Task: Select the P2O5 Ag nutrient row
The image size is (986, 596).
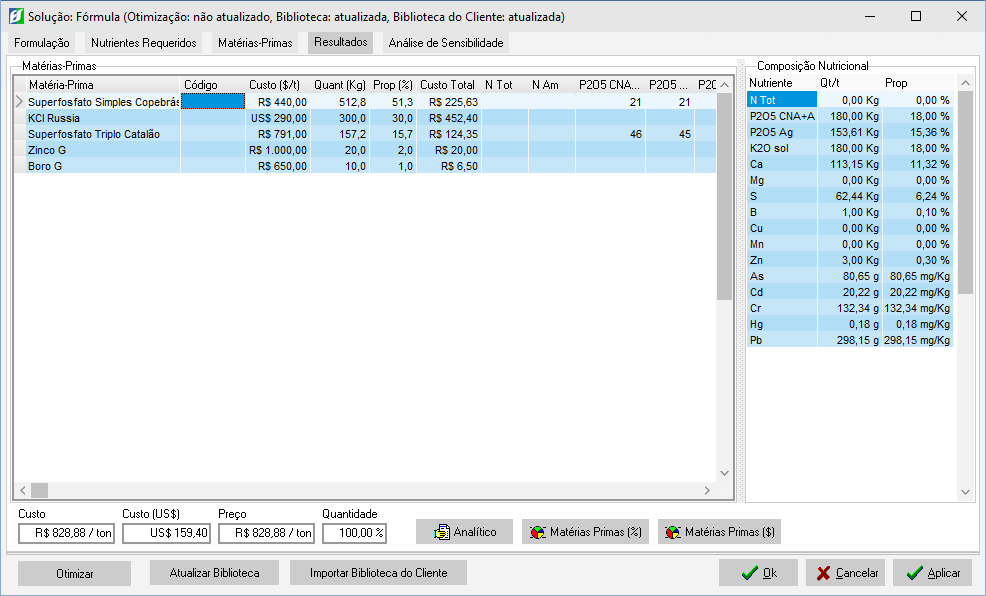Action: [850, 132]
